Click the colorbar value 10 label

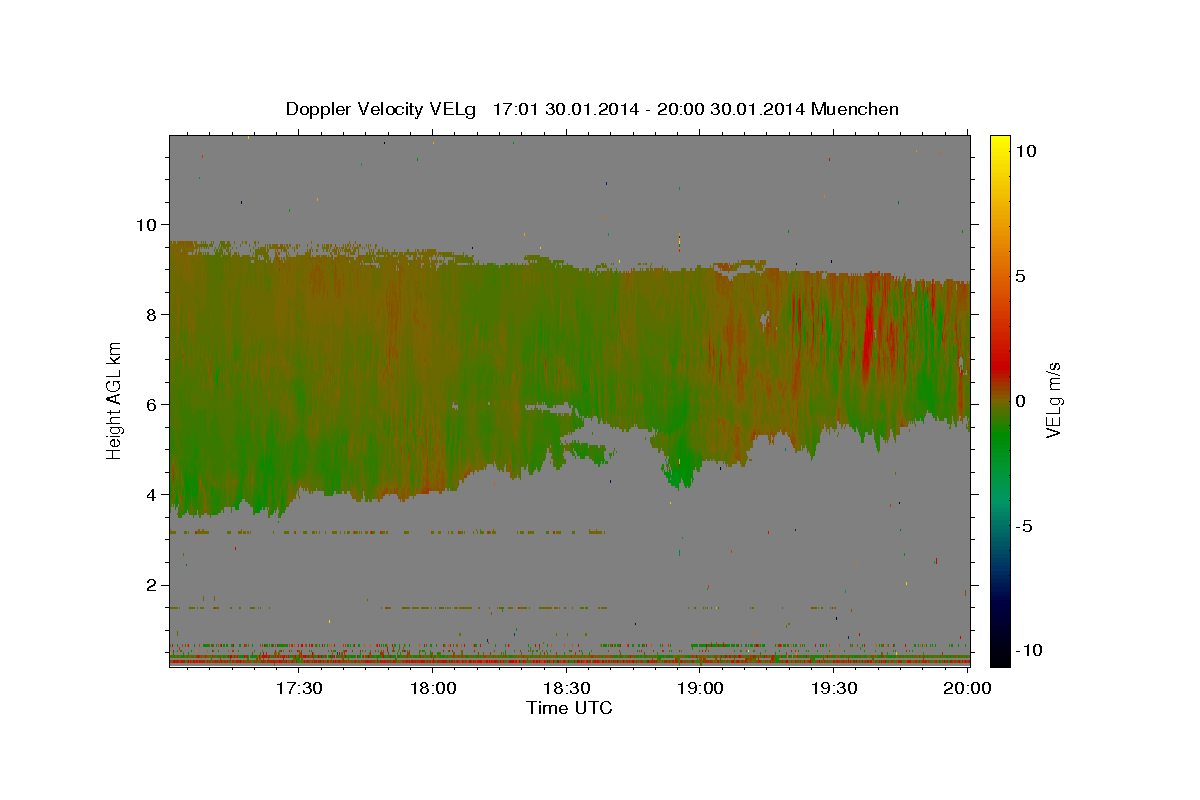click(x=1026, y=151)
